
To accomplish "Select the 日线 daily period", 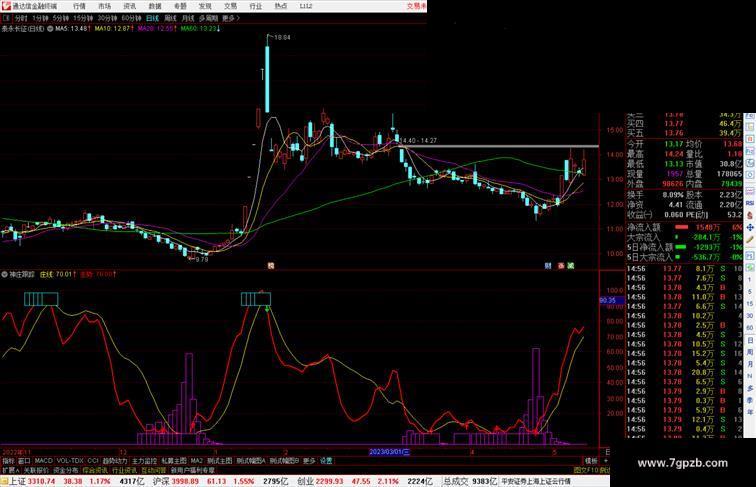I will coord(152,18).
